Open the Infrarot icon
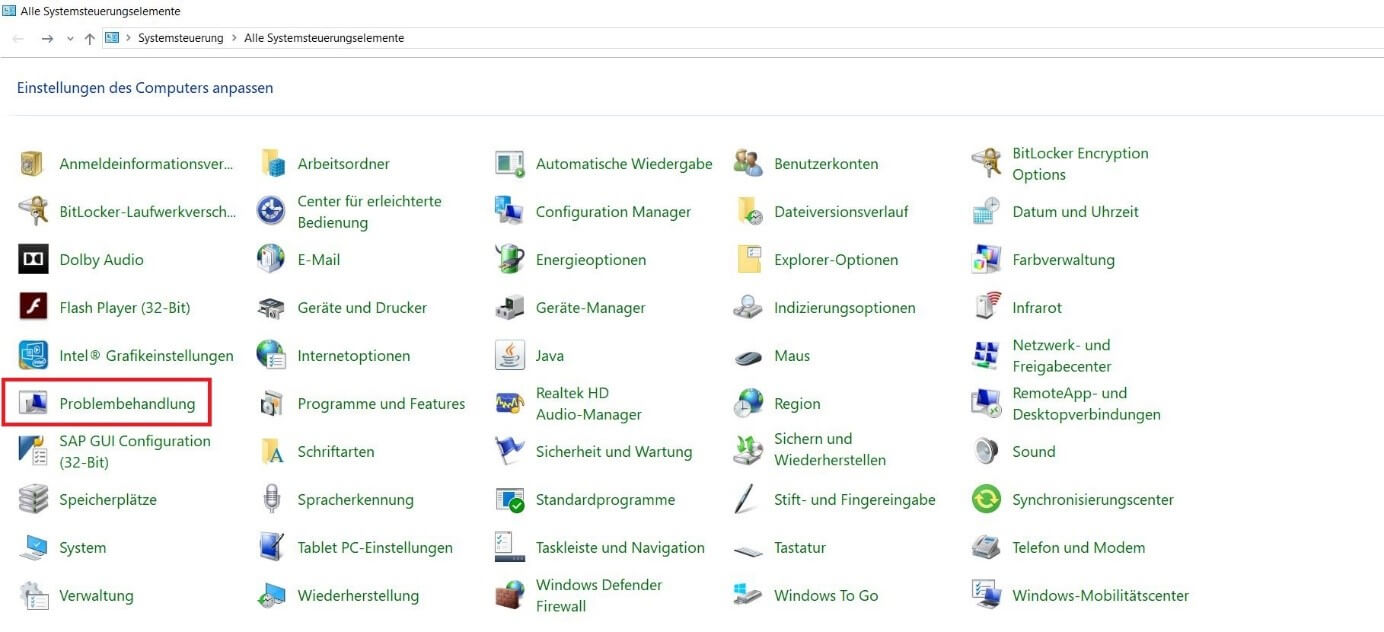This screenshot has height=632, width=1384. click(986, 307)
